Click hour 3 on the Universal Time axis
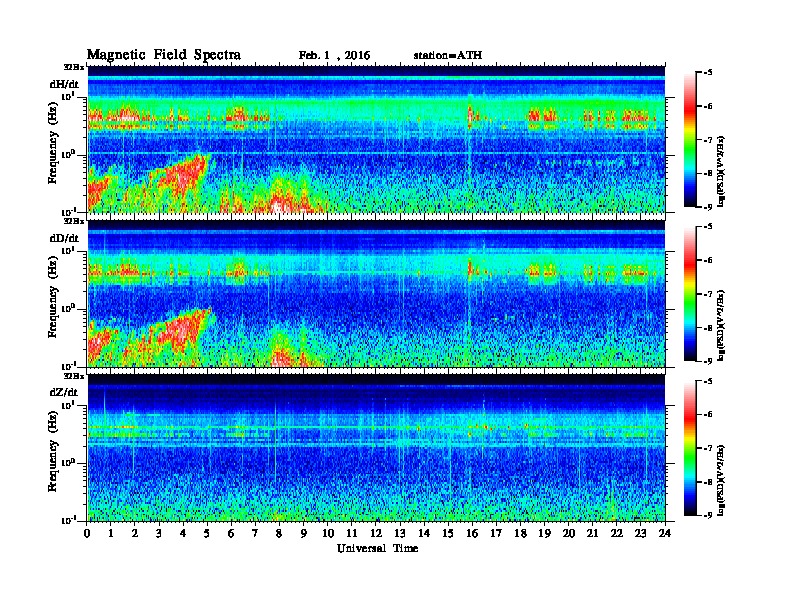The height and width of the screenshot is (612, 792). click(159, 533)
